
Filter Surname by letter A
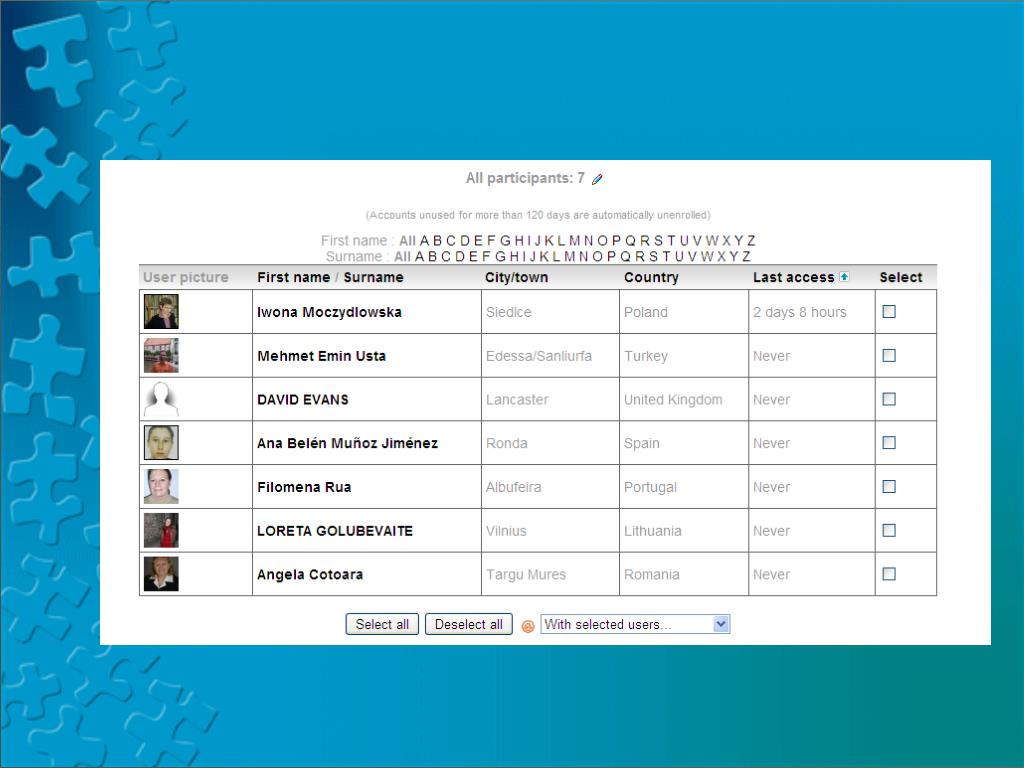pyautogui.click(x=419, y=256)
